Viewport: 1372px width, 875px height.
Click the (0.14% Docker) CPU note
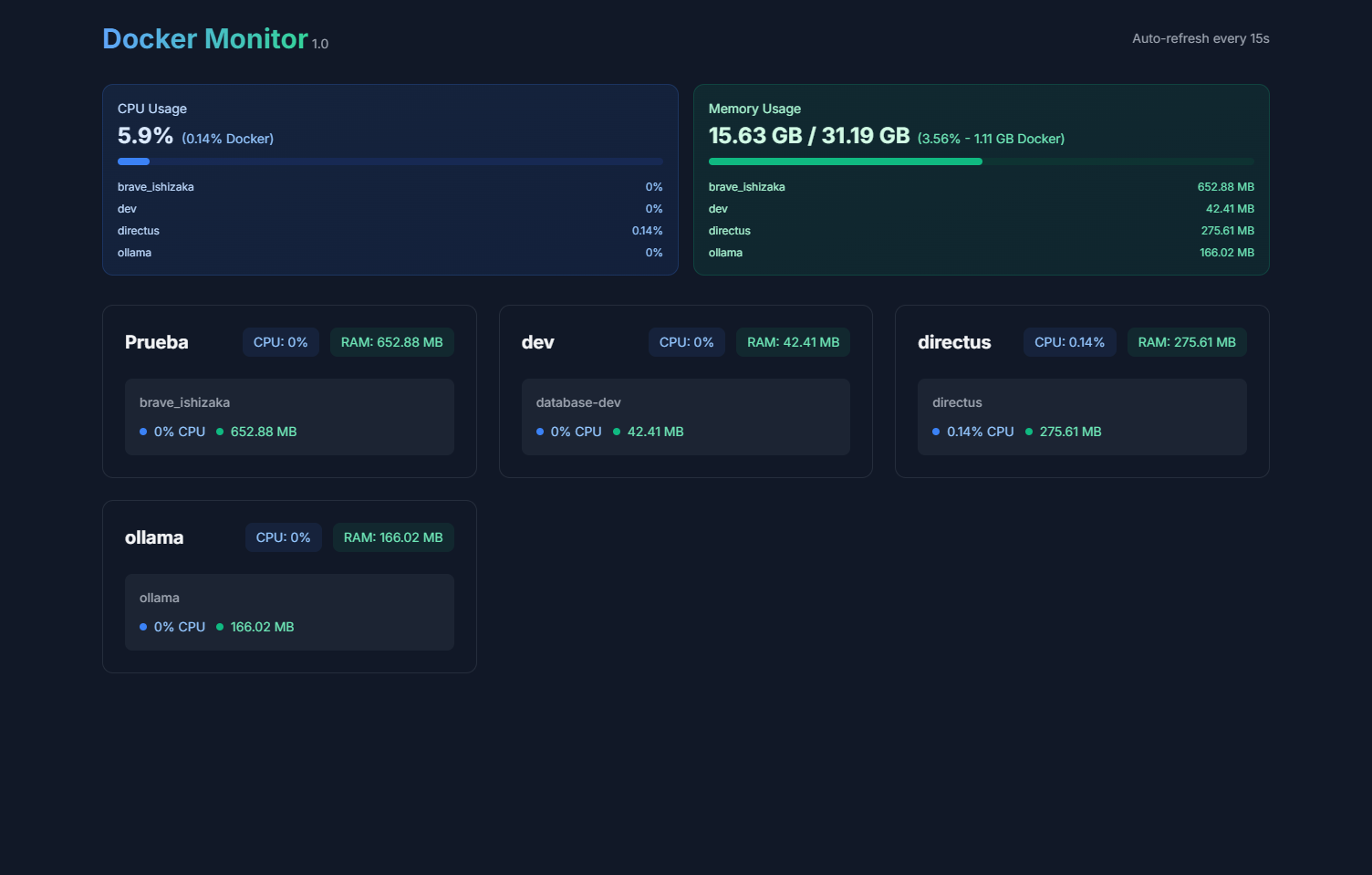227,139
